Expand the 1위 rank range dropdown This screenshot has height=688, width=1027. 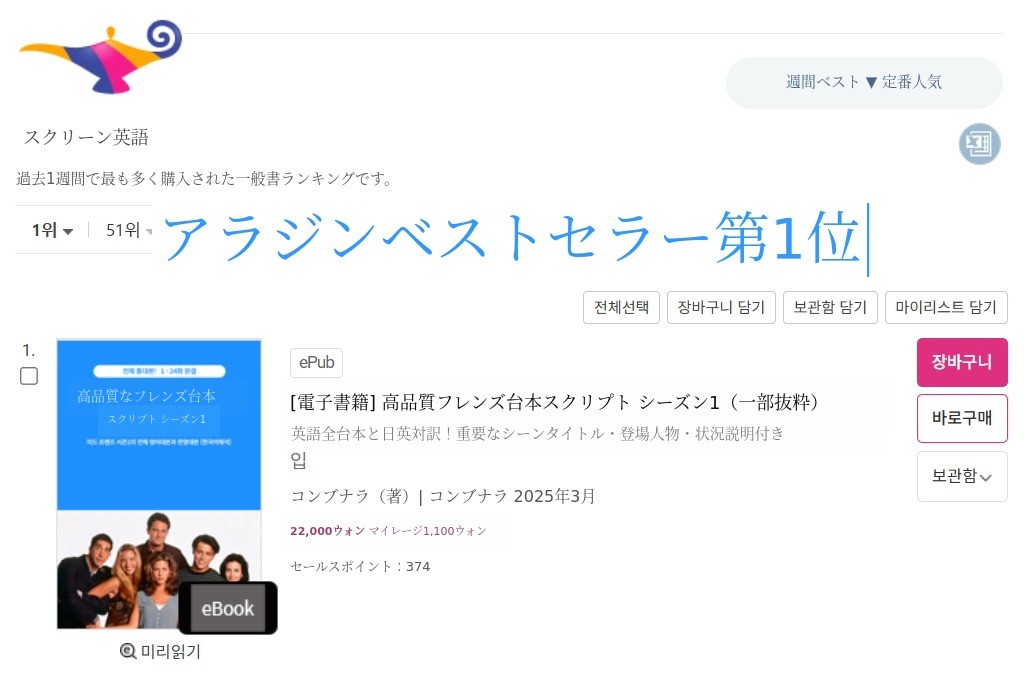(52, 231)
